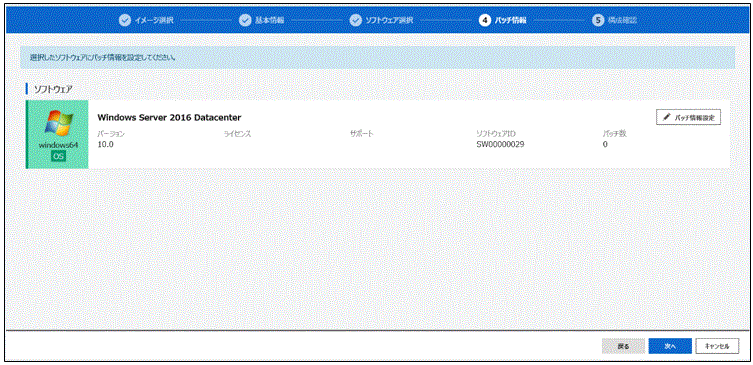Select the Windows Server 2016 Datacenter title

[169, 117]
